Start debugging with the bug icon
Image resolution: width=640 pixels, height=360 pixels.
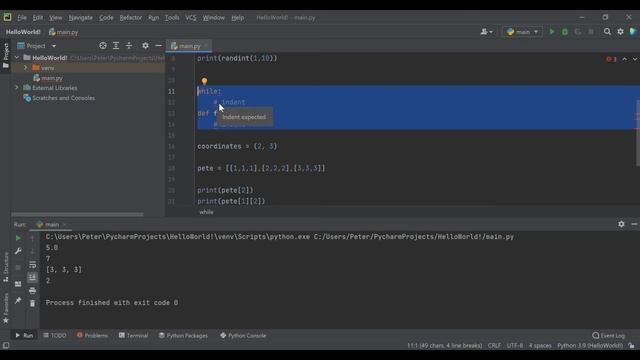click(x=565, y=32)
